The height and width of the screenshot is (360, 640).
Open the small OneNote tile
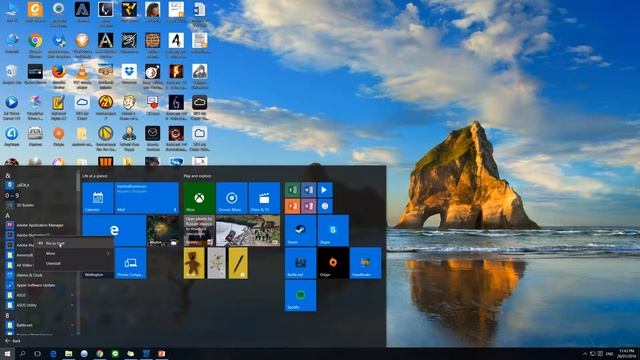(x=309, y=206)
